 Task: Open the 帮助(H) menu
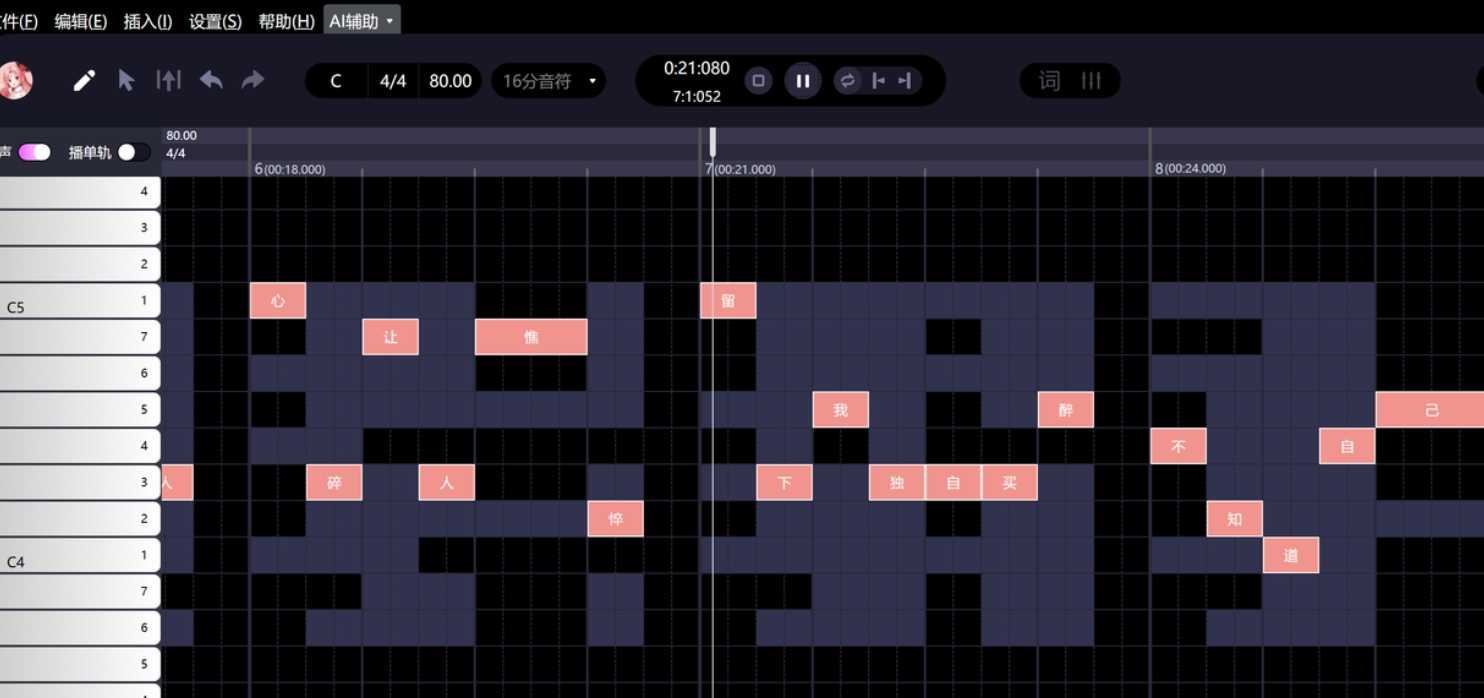pos(286,21)
